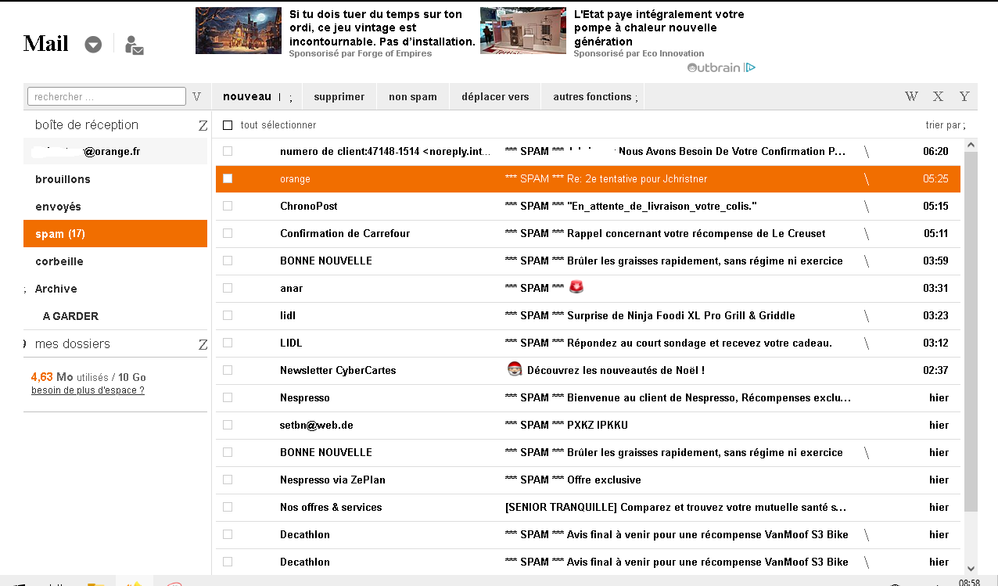Expand the Archive folder tree
998x586 pixels.
(x=25, y=290)
